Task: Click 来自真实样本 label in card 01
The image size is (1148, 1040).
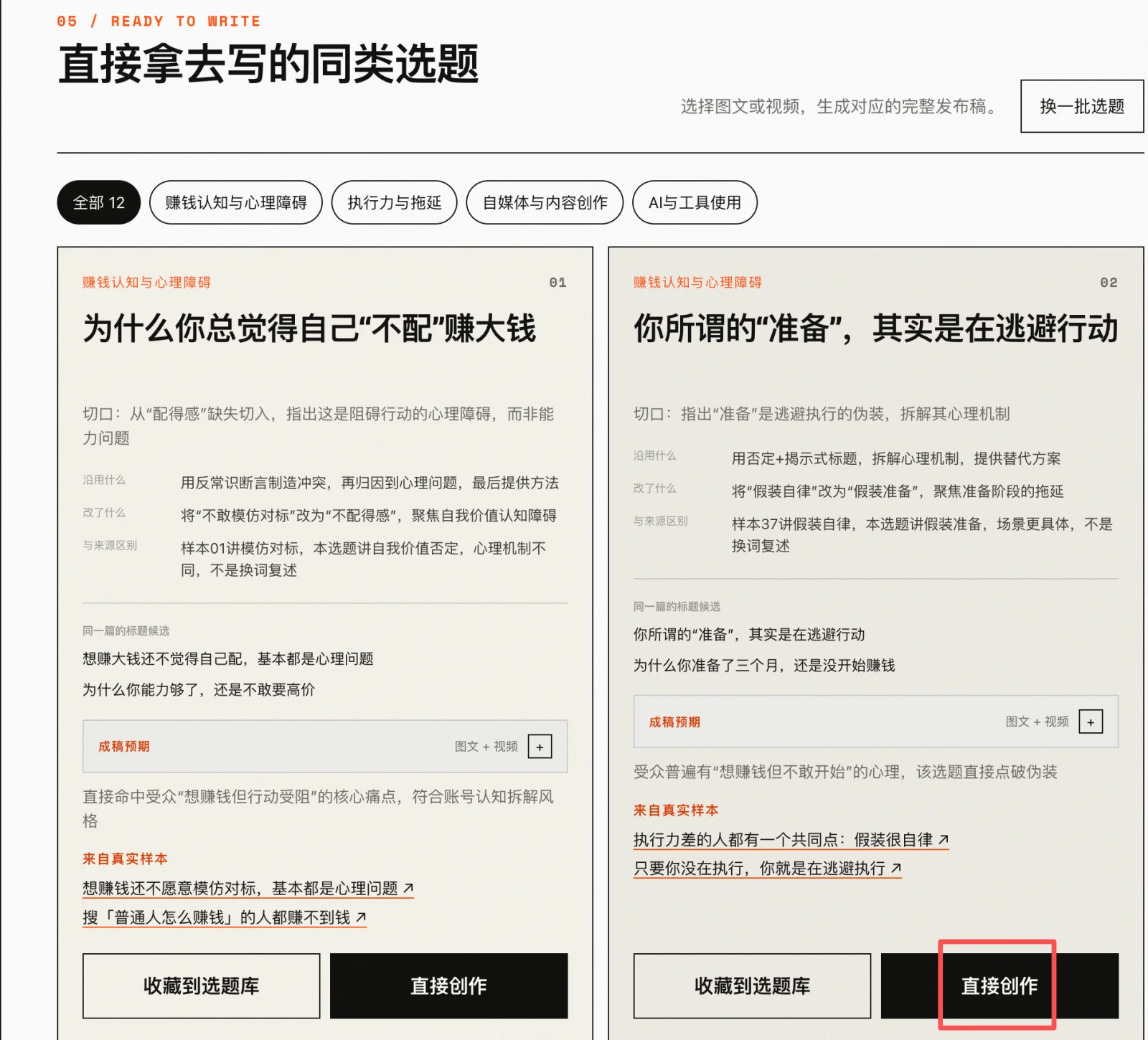Action: tap(125, 859)
